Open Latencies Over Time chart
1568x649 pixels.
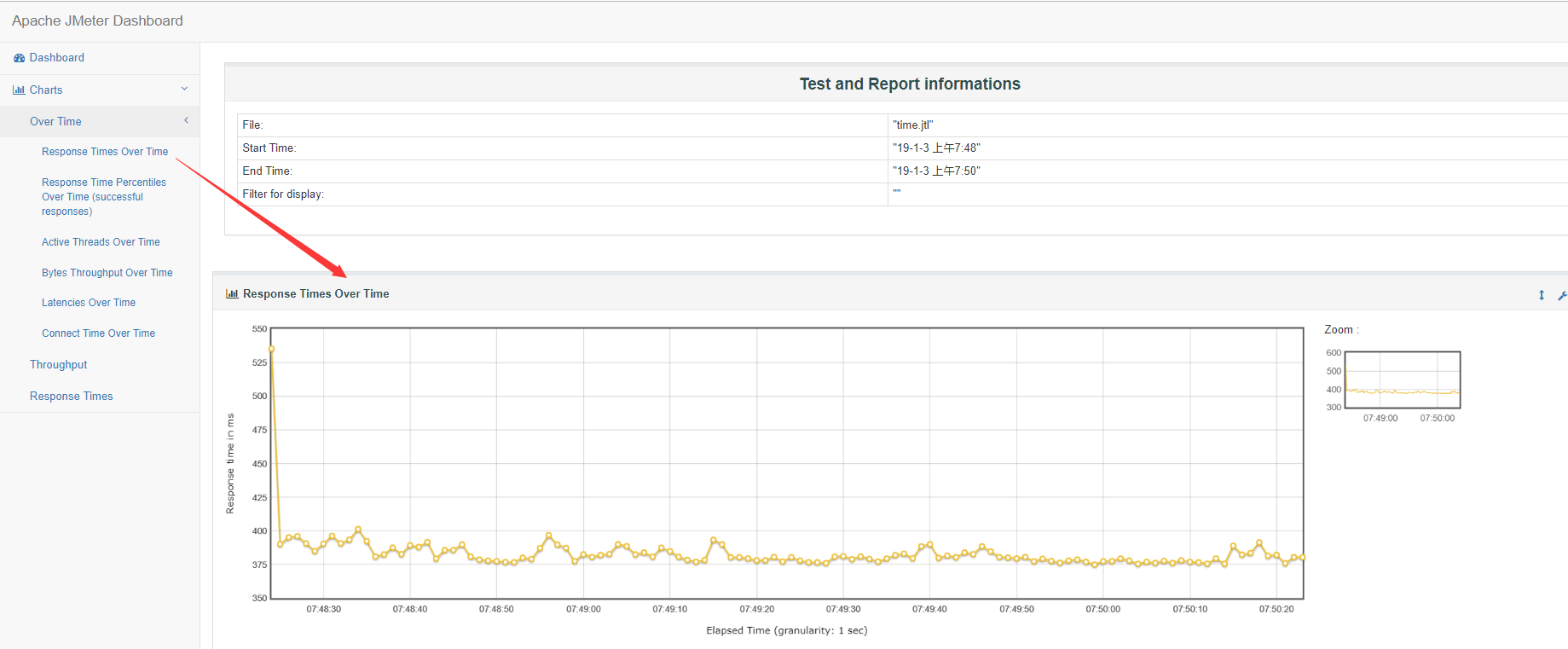pyautogui.click(x=89, y=303)
